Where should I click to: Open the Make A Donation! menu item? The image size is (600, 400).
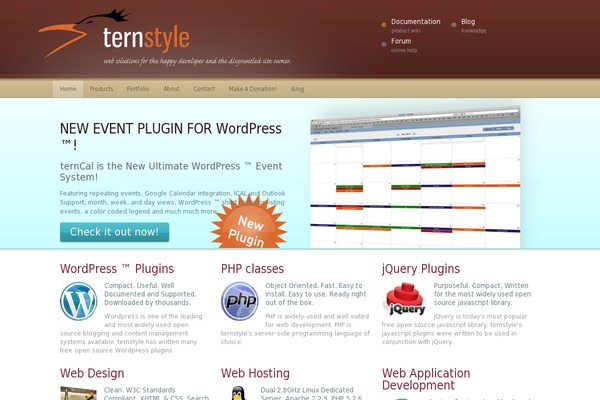[x=253, y=89]
